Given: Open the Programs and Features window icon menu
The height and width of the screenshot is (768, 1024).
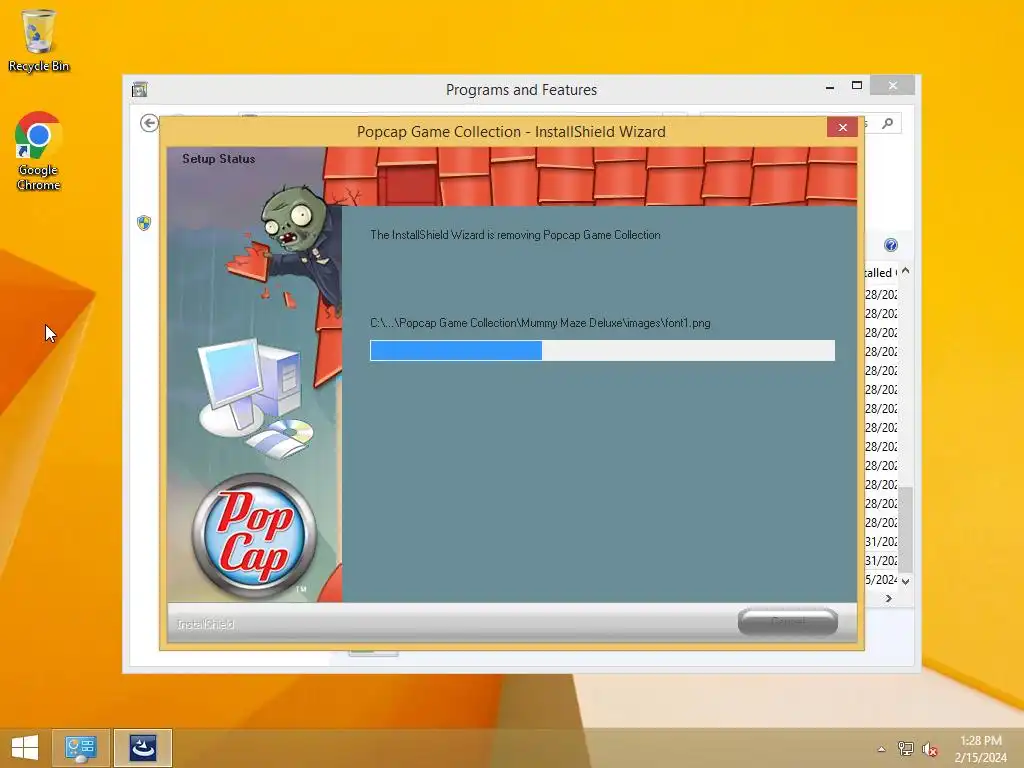Looking at the screenshot, I should tap(140, 89).
